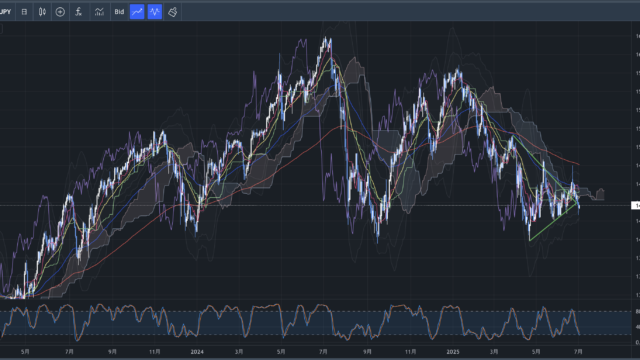Click the 2025 label on time axis

click(453, 351)
